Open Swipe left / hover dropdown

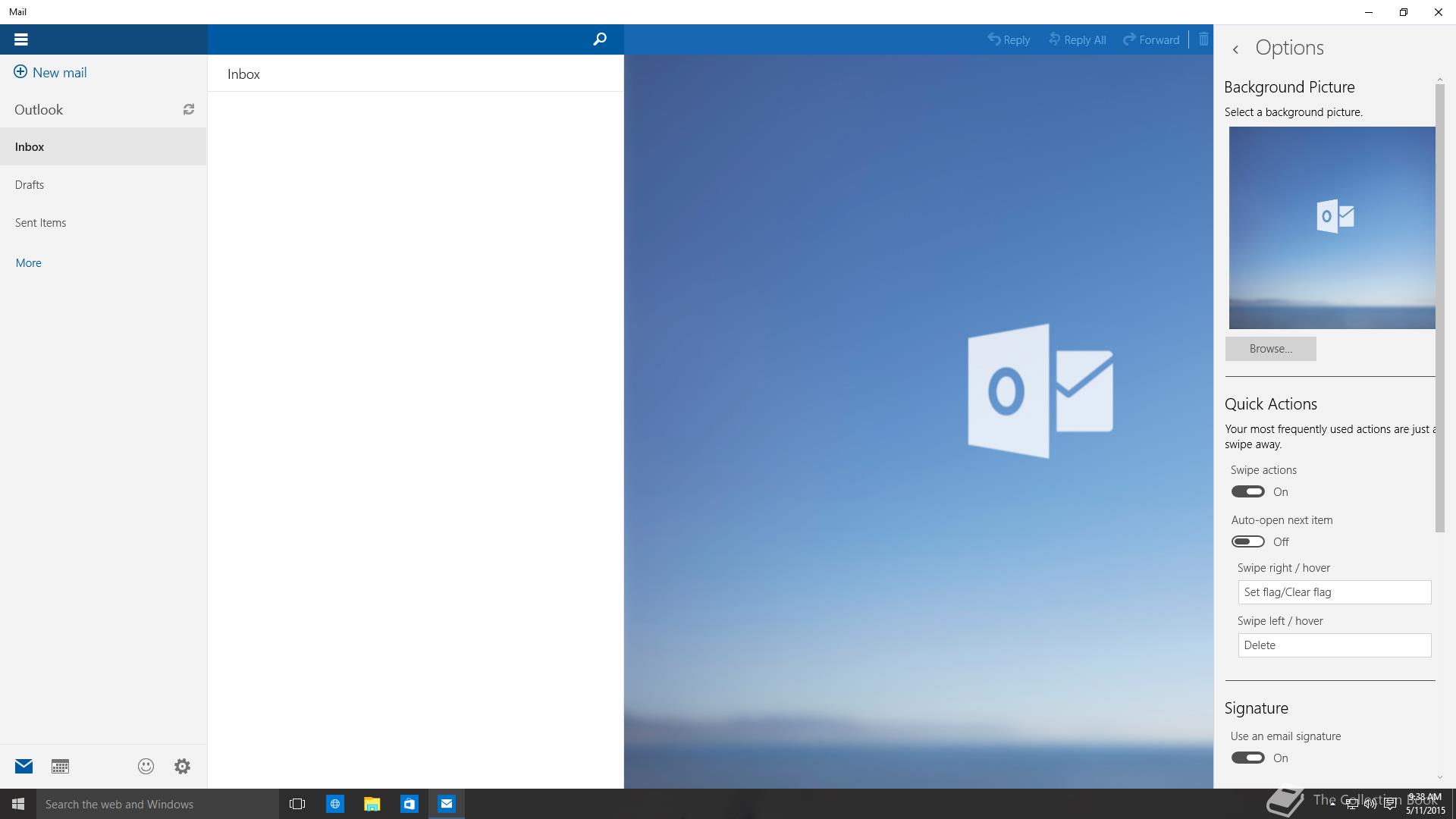(x=1334, y=645)
